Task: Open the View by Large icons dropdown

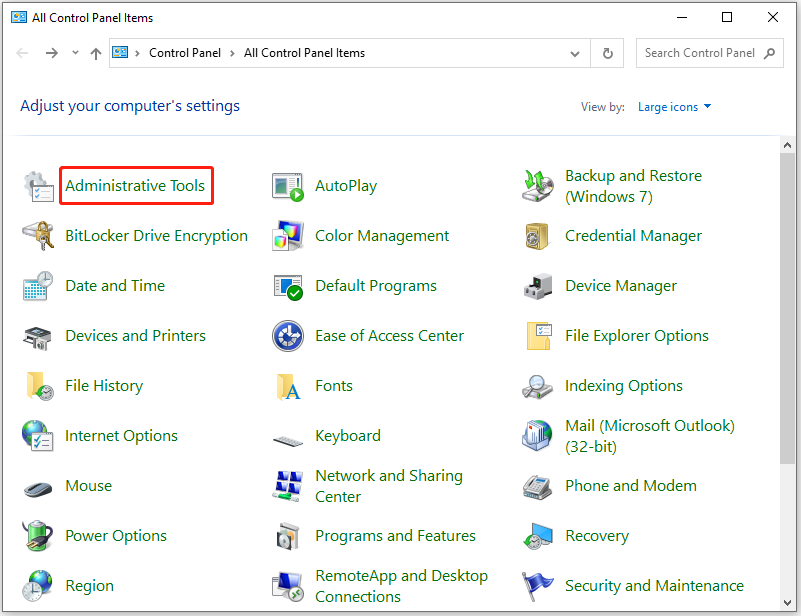Action: pos(674,107)
